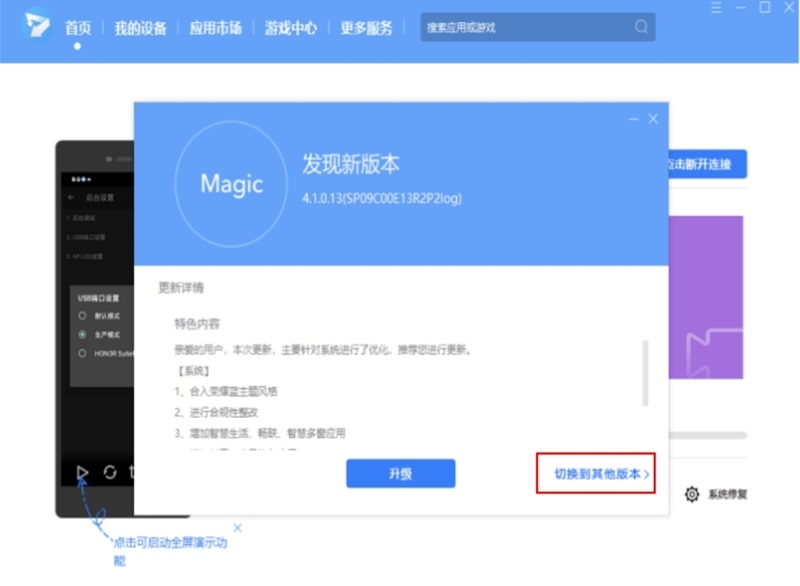This screenshot has width=800, height=586.
Task: Select 生产模式 radio button
Action: pyautogui.click(x=82, y=335)
